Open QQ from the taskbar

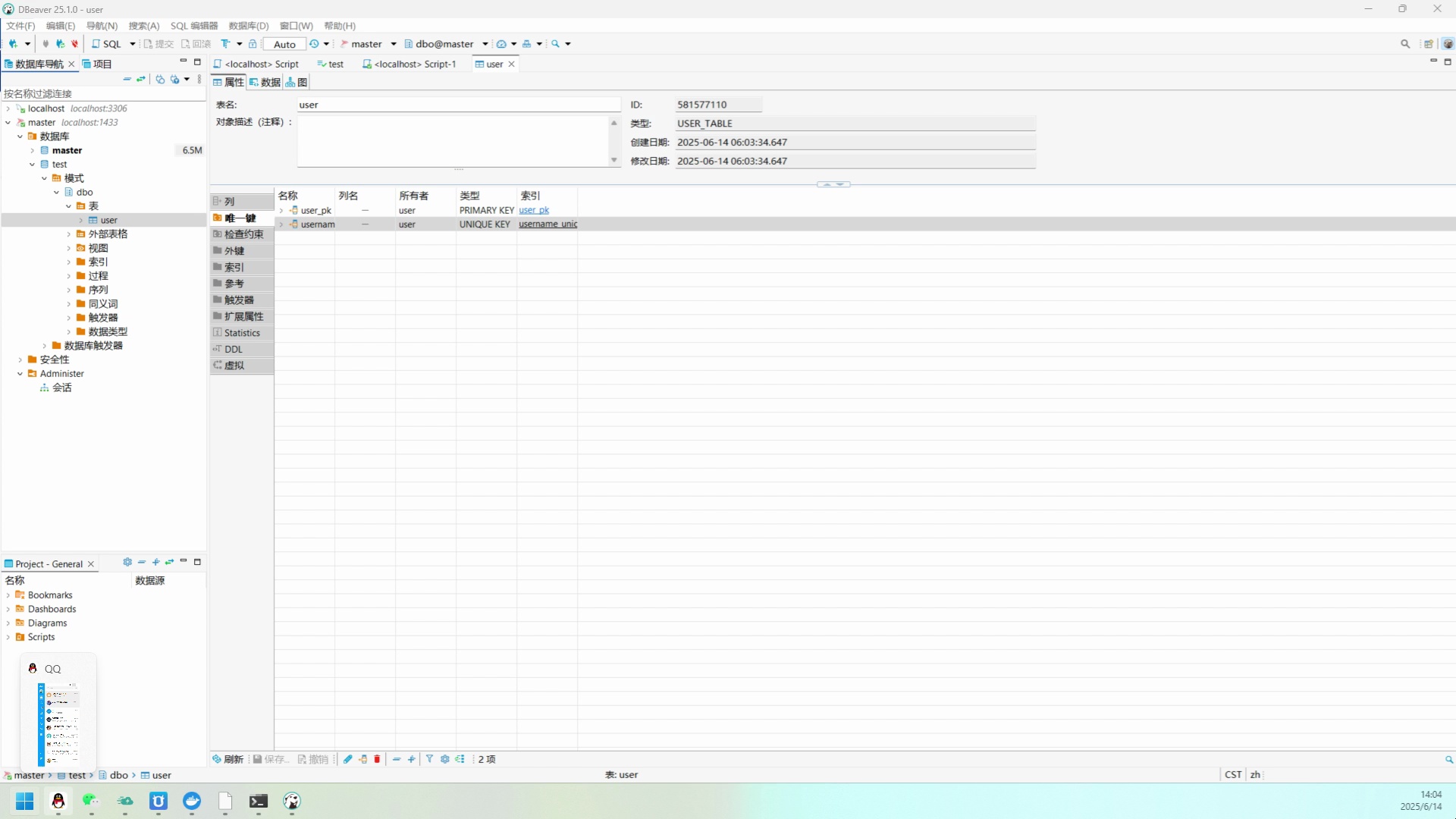[58, 802]
